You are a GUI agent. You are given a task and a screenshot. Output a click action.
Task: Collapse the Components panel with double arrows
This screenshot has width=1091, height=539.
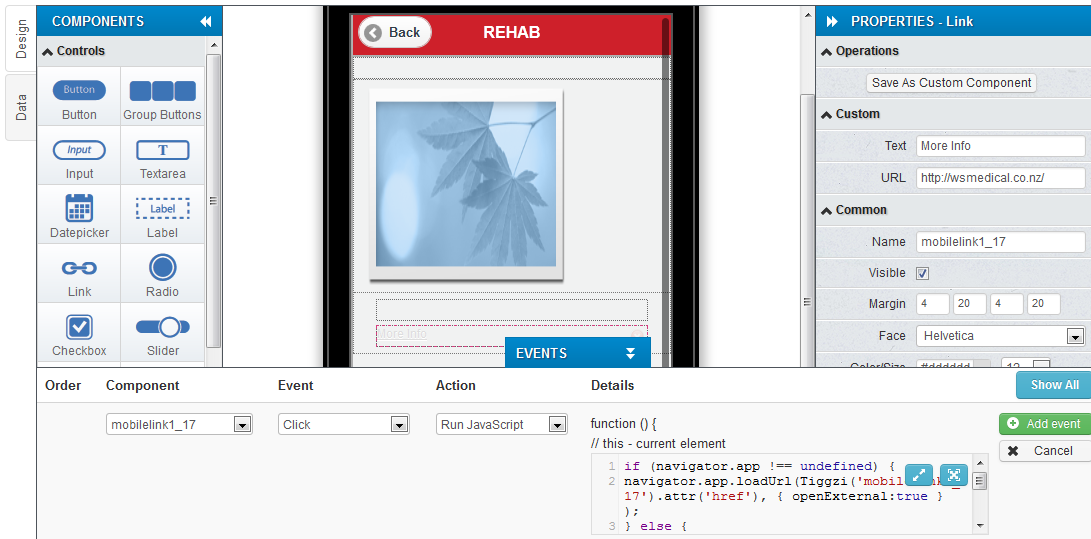205,21
